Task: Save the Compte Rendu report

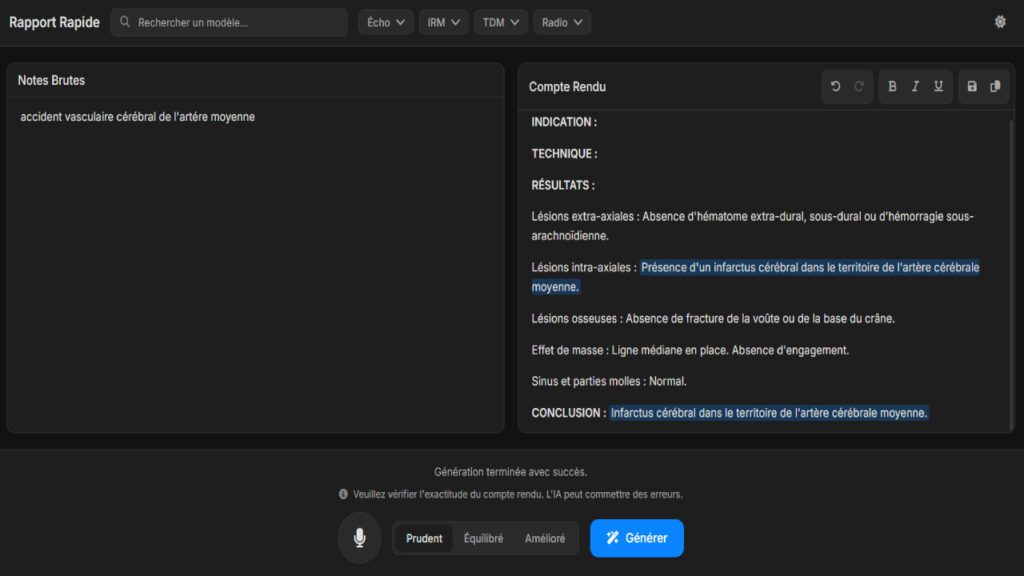Action: click(972, 87)
